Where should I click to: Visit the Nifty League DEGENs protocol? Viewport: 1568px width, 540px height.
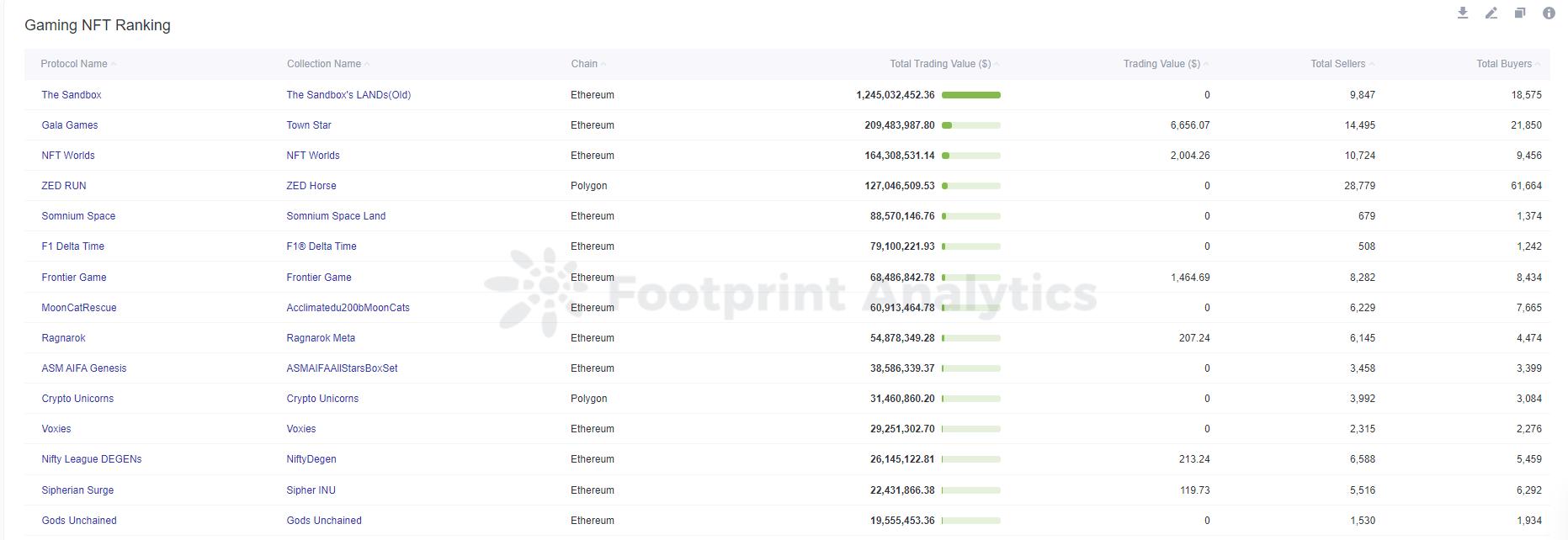coord(92,459)
